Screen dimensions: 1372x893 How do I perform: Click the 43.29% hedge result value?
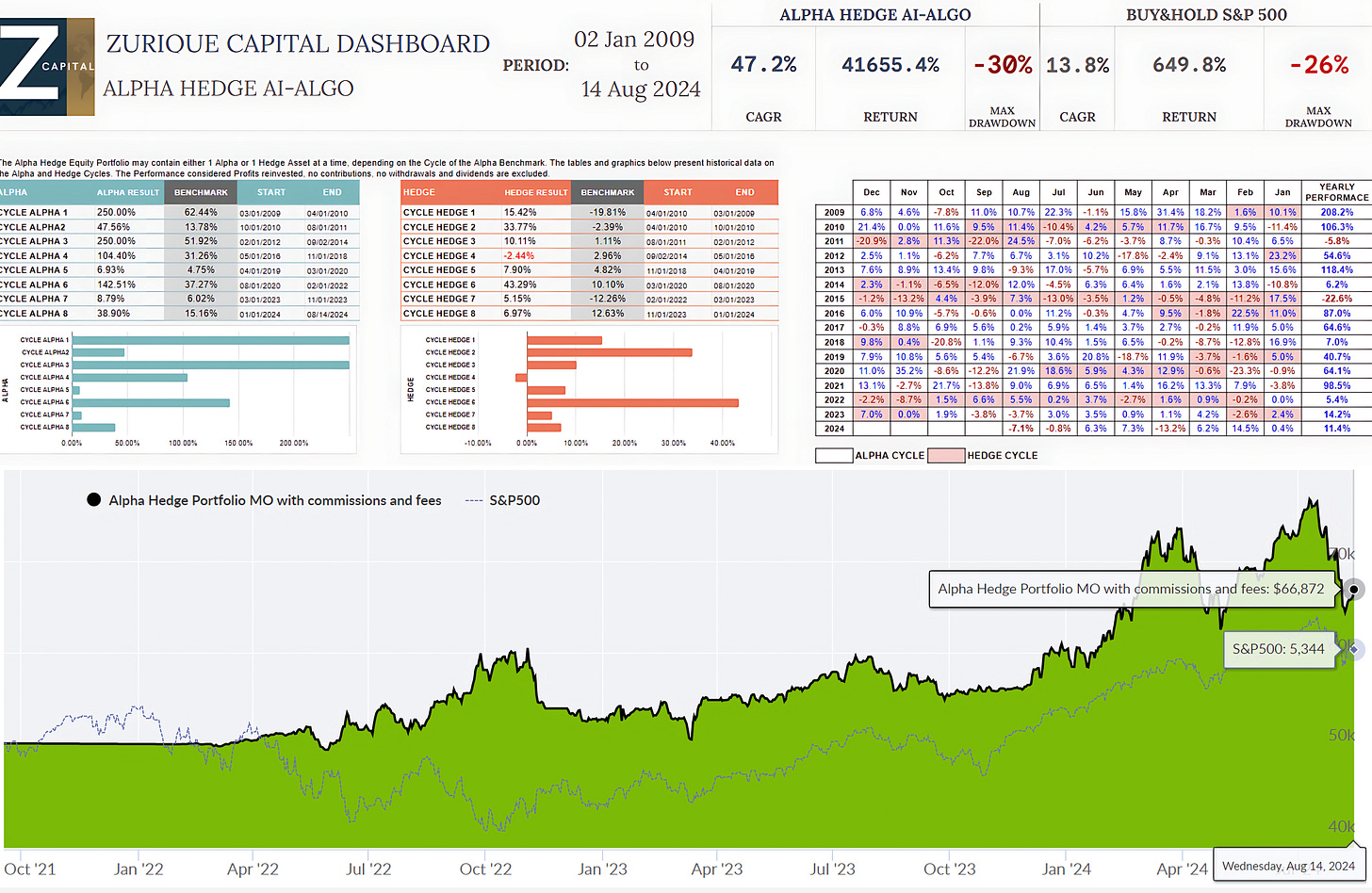click(520, 284)
